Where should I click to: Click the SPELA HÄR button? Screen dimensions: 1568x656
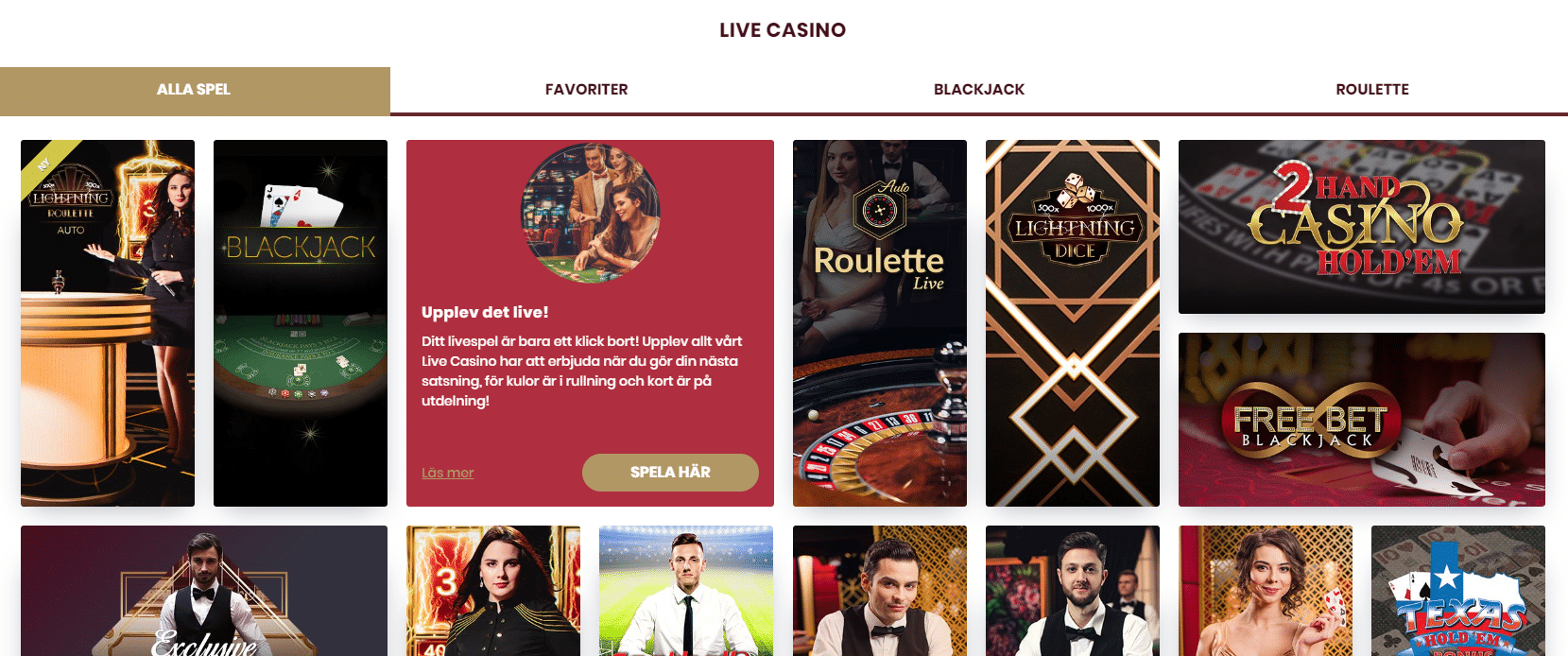click(670, 473)
